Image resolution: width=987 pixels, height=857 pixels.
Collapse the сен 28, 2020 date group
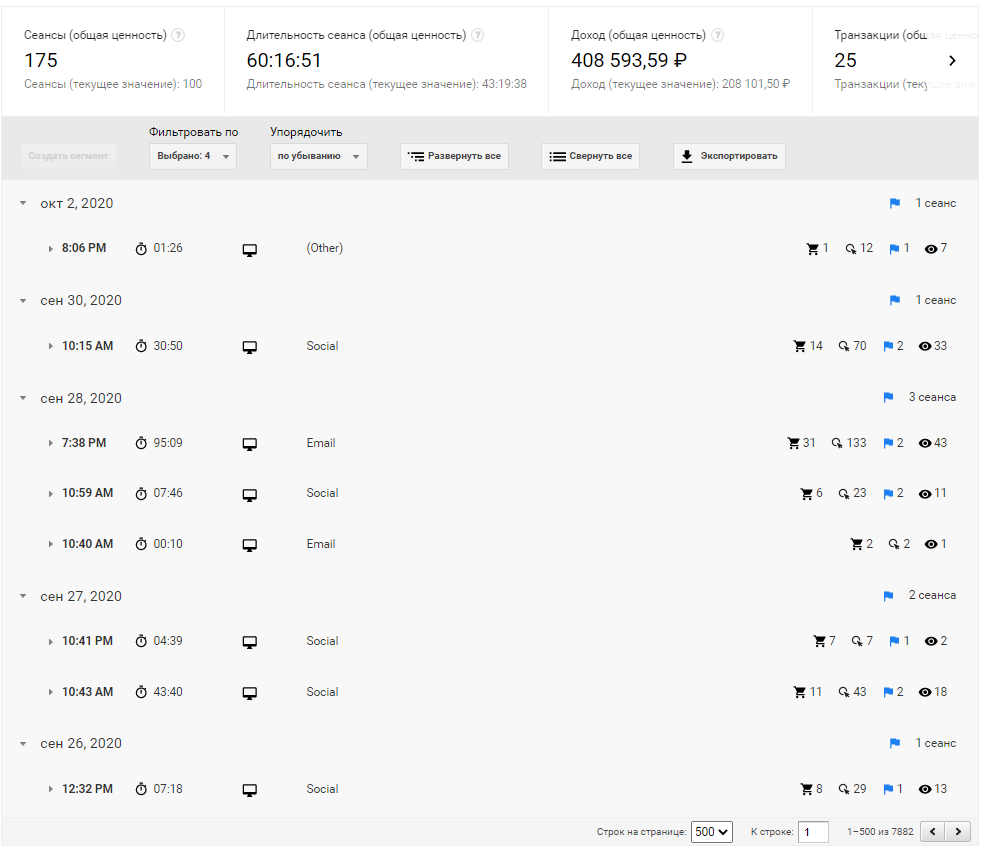tap(23, 398)
